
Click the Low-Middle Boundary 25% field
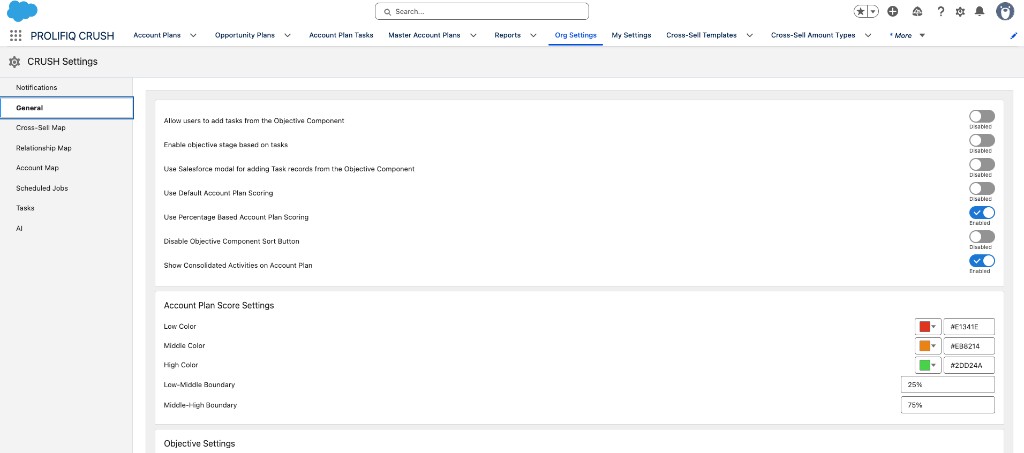pos(948,384)
